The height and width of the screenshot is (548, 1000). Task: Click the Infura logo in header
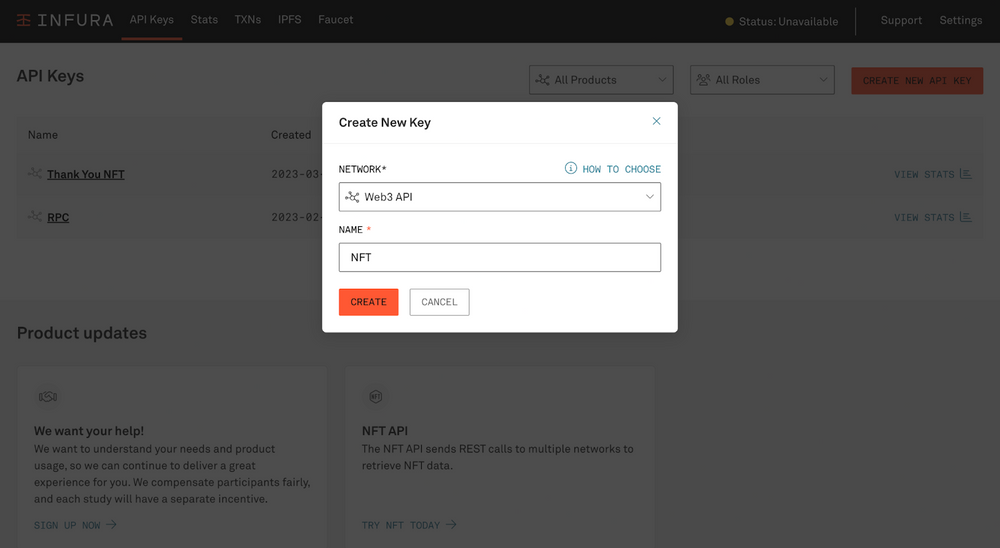coord(64,20)
